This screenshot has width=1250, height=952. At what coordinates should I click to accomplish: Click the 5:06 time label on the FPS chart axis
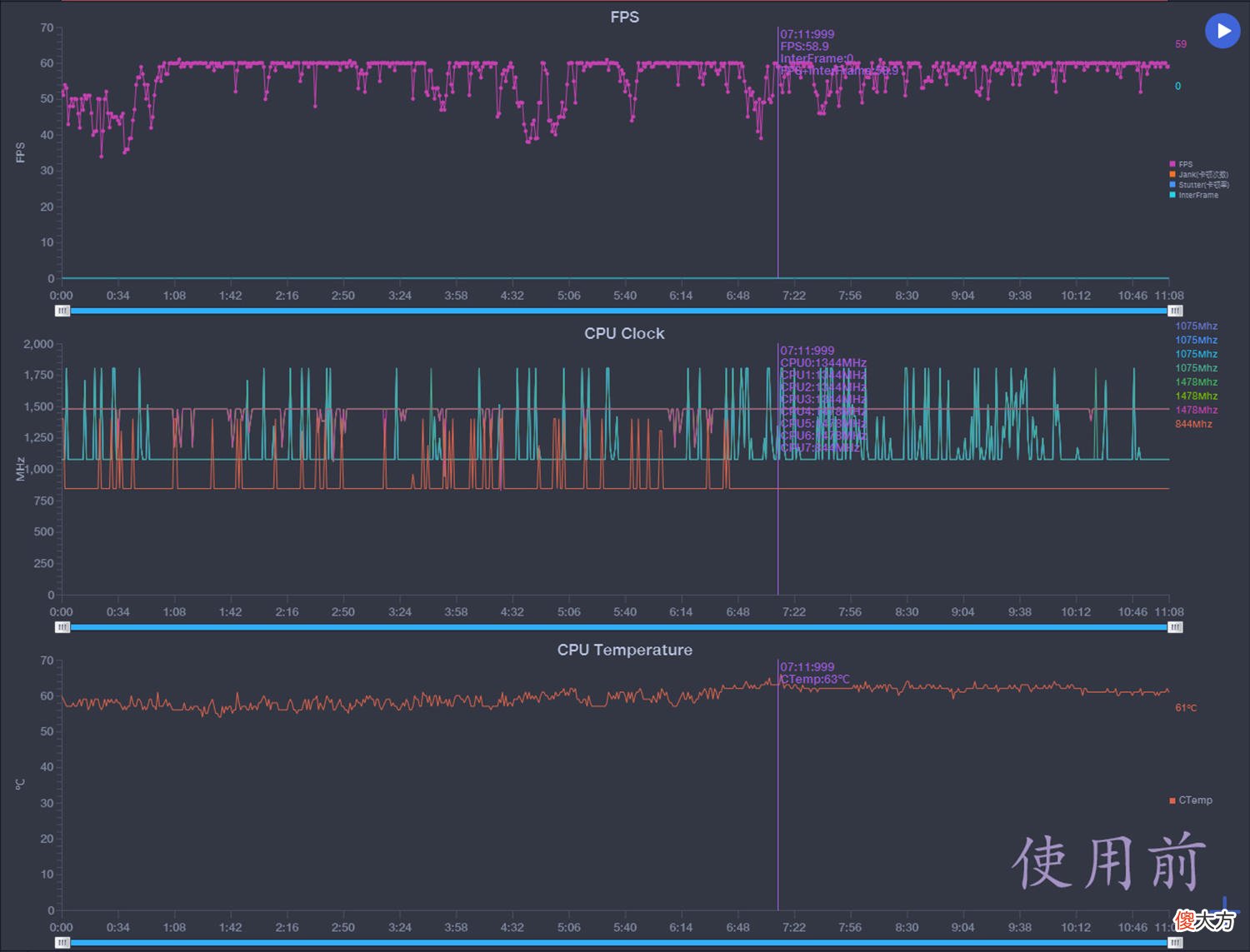point(569,296)
